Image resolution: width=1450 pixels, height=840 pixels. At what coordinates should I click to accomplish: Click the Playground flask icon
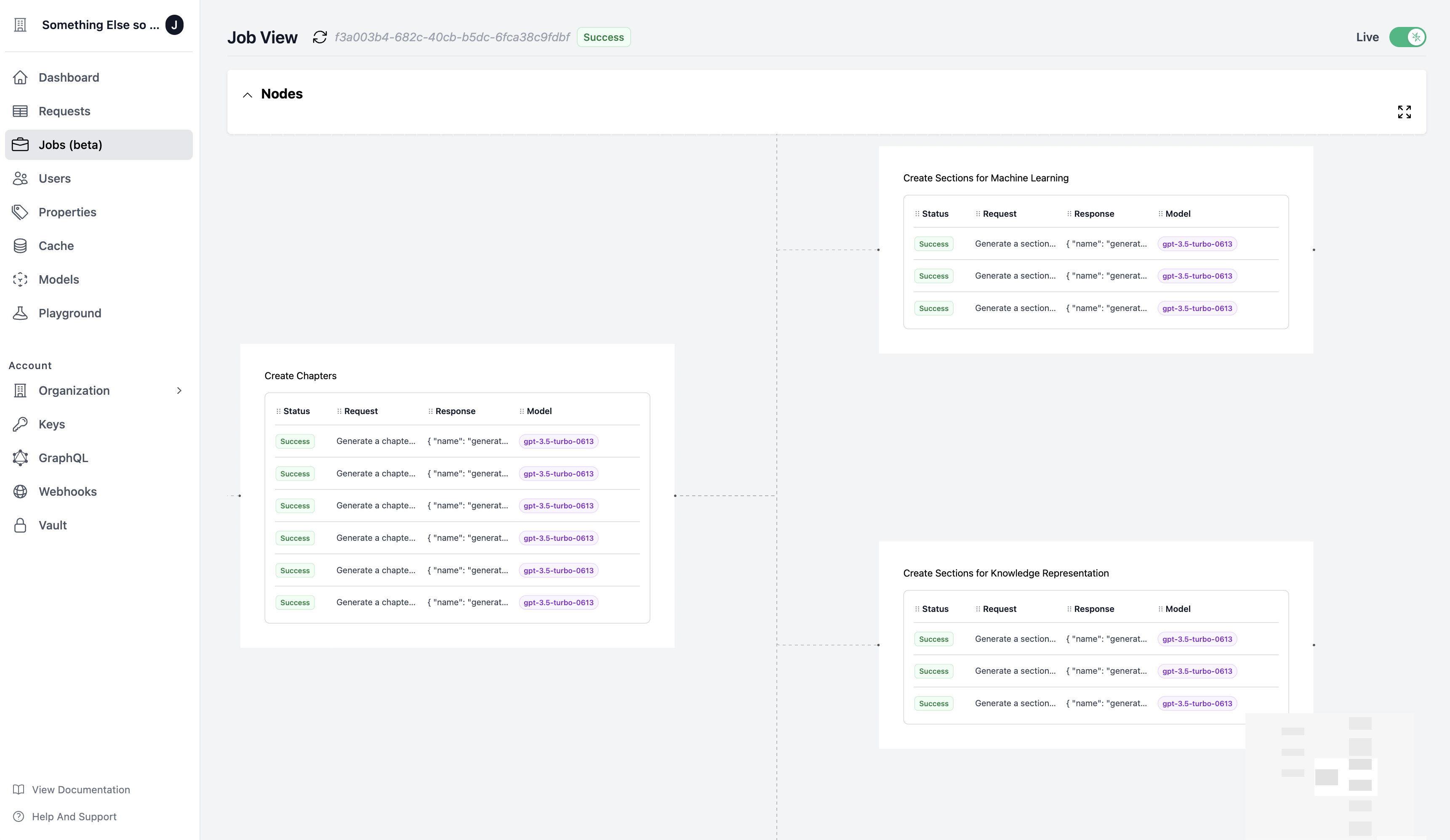click(x=20, y=313)
